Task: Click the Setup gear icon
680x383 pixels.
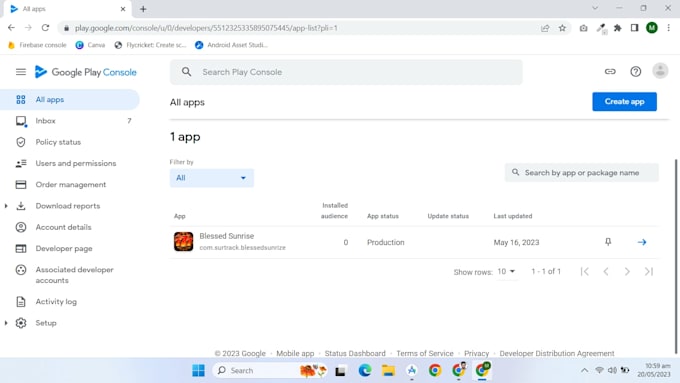Action: [x=21, y=323]
